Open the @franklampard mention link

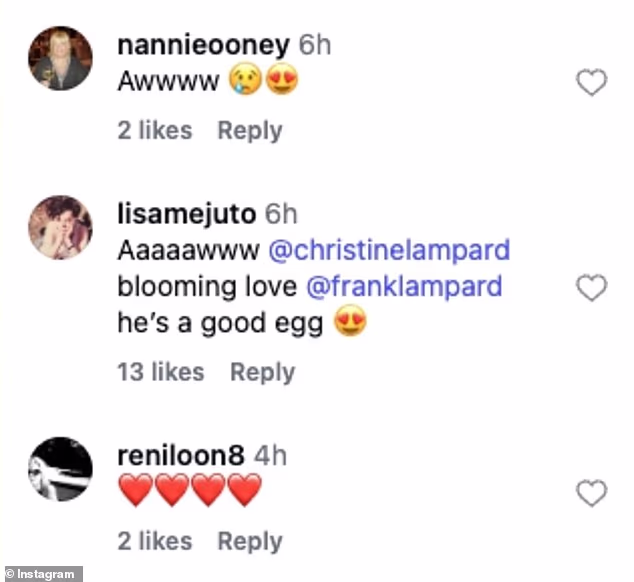404,287
